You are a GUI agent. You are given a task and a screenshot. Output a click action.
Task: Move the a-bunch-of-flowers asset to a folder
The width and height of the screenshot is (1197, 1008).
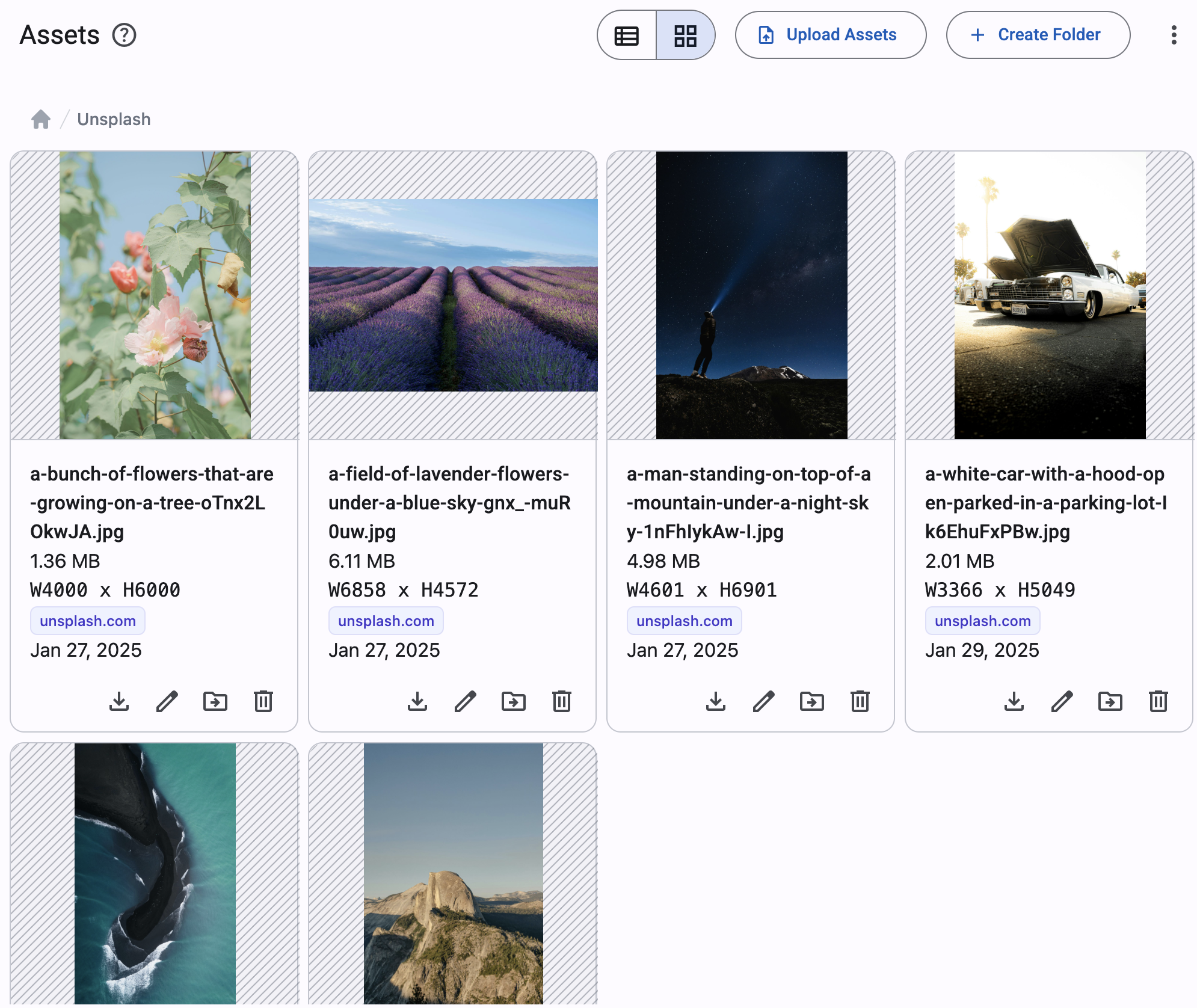click(215, 701)
